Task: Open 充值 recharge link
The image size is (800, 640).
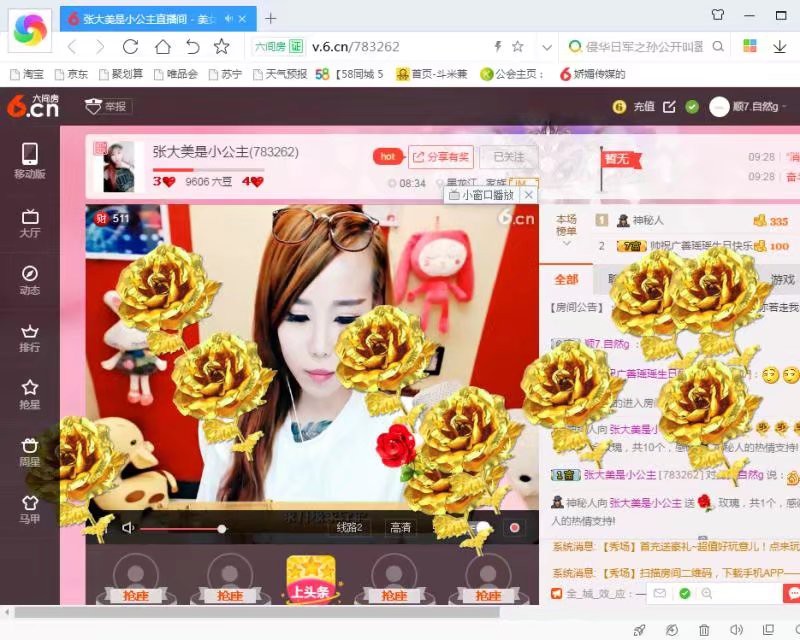Action: point(644,107)
